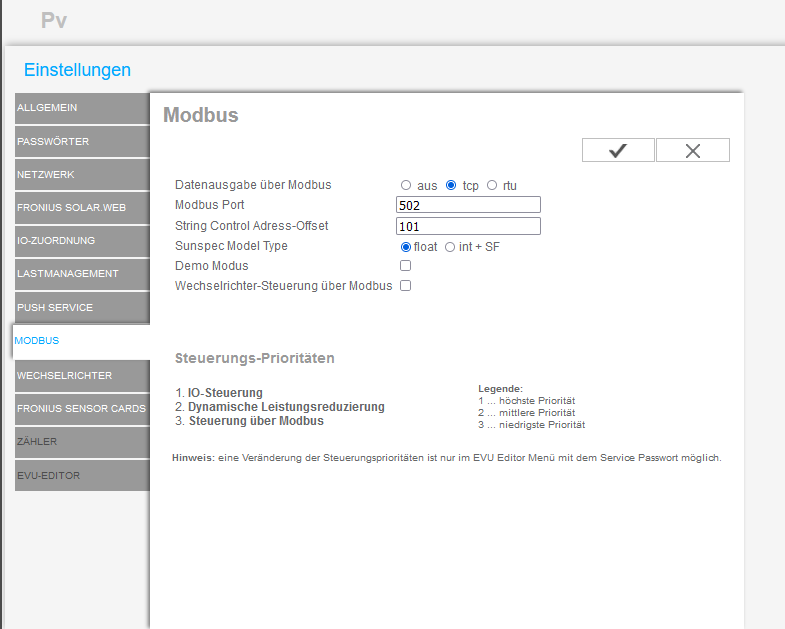Navigate to the Wechselrichter tab
Screen dimensions: 785x629
pos(81,376)
